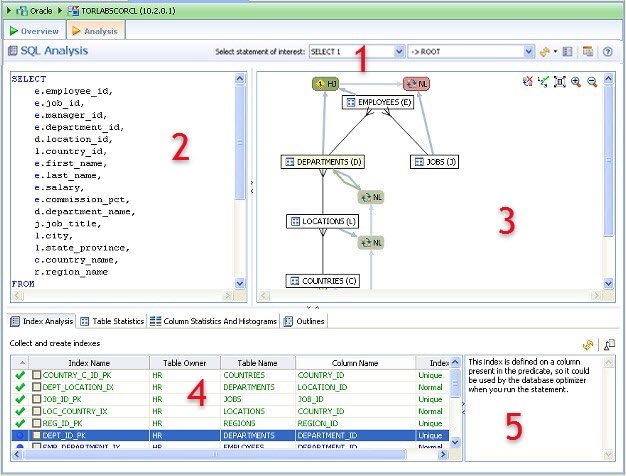Click the sort arrow first column header
The width and height of the screenshot is (626, 476).
[x=22, y=363]
